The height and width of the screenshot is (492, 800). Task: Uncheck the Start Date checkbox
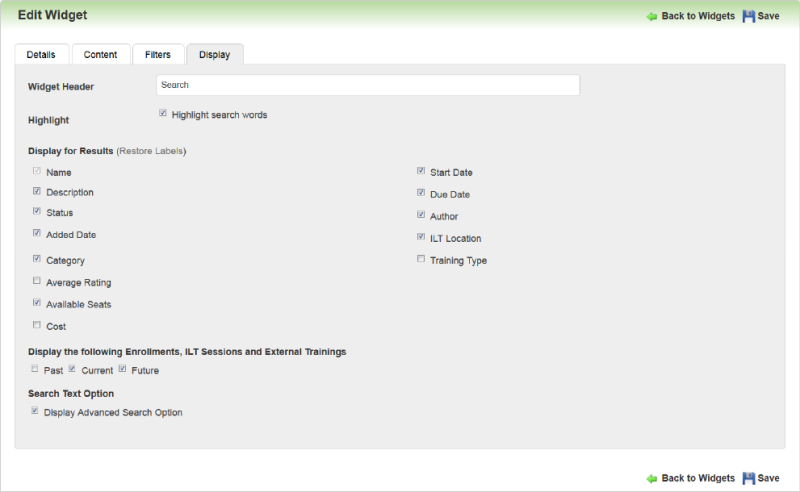(421, 170)
